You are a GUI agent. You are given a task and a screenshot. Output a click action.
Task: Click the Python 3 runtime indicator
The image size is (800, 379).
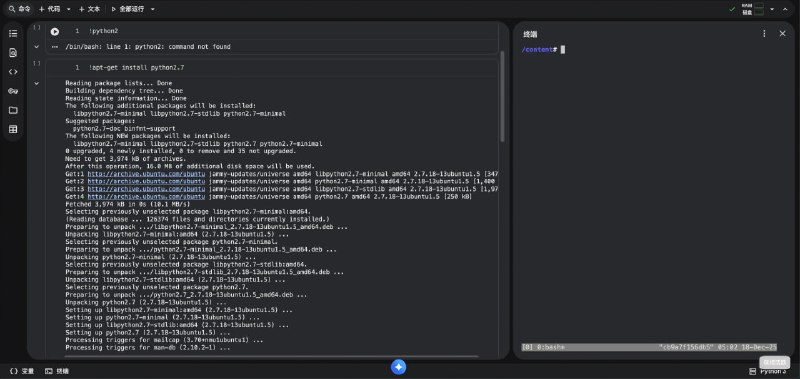(768, 371)
